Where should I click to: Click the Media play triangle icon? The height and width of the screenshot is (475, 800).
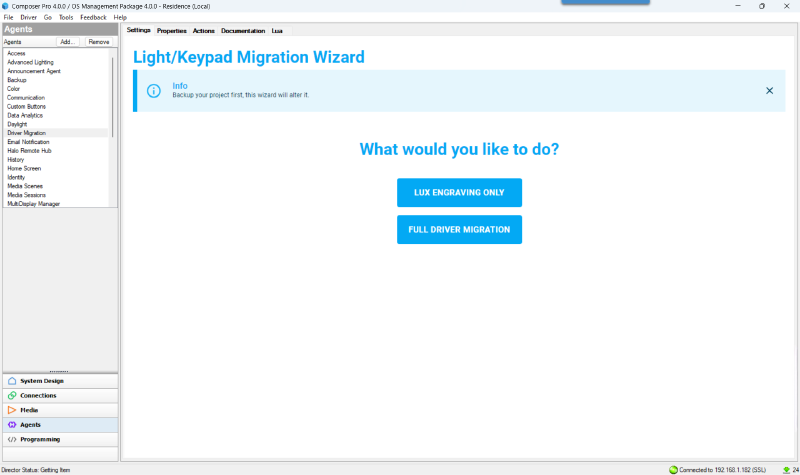(12, 410)
